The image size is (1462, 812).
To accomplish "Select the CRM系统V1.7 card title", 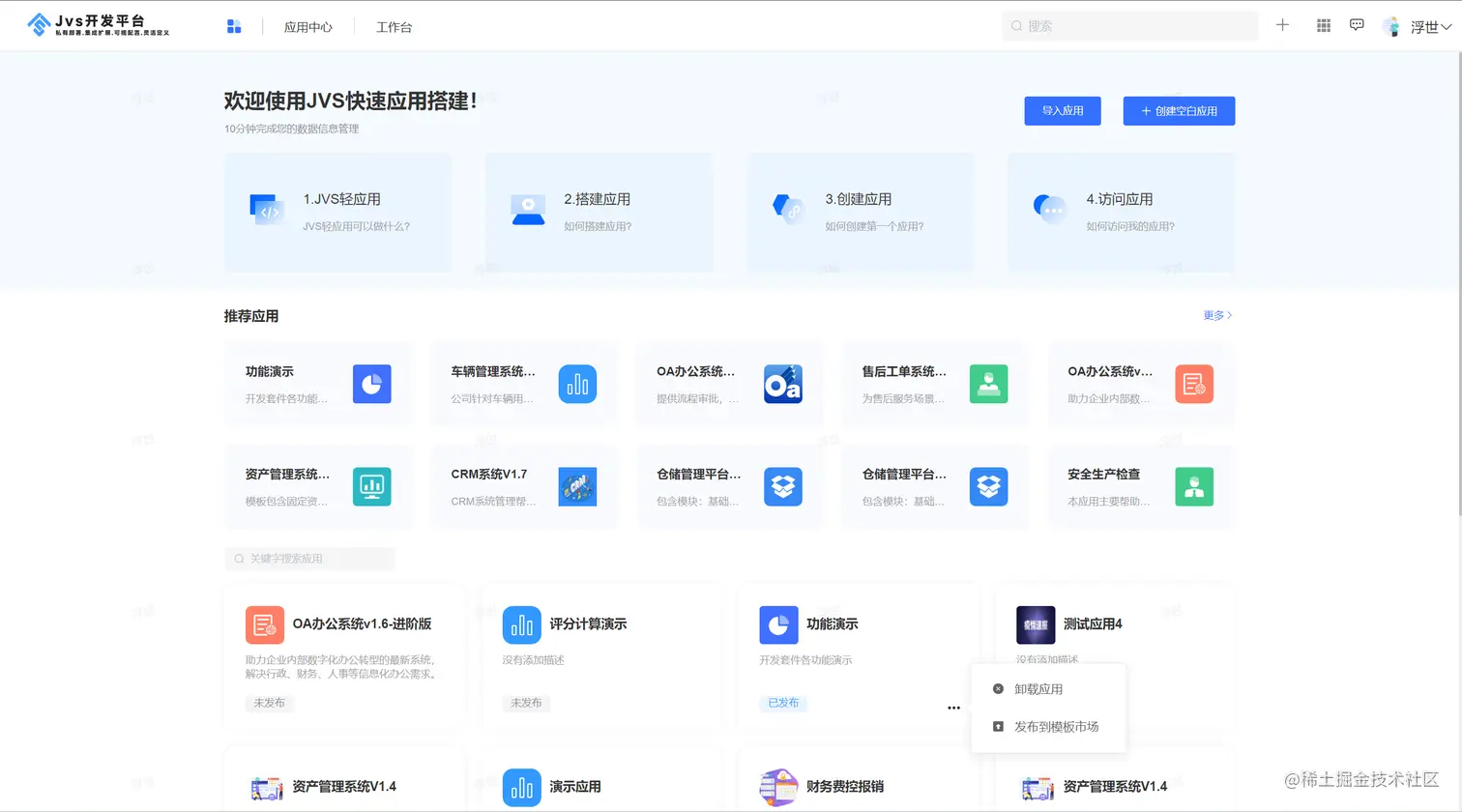I will click(x=489, y=474).
